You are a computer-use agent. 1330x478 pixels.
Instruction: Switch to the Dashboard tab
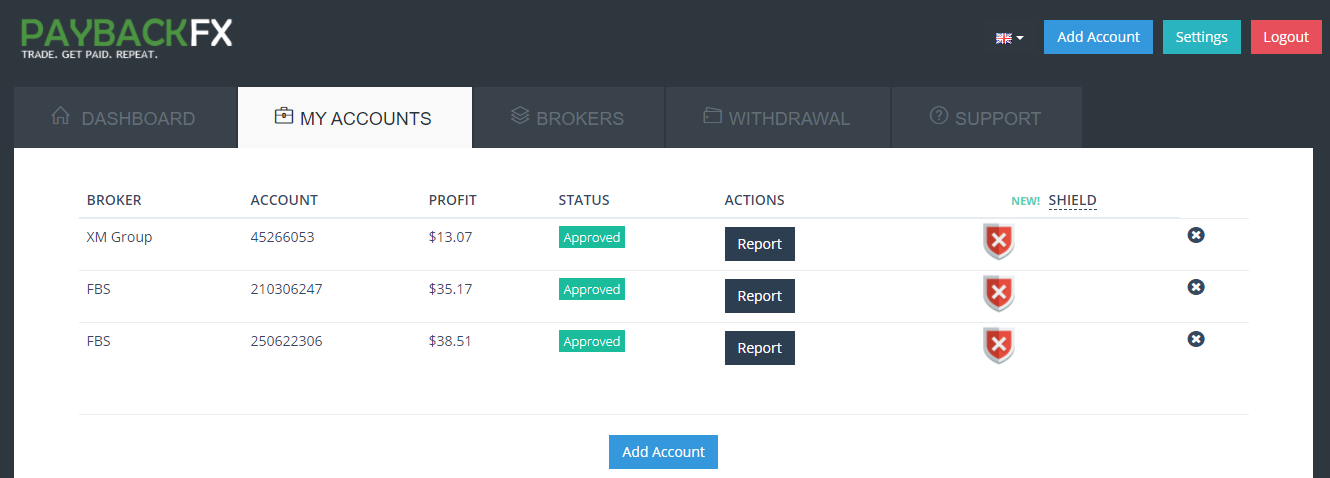[x=125, y=118]
